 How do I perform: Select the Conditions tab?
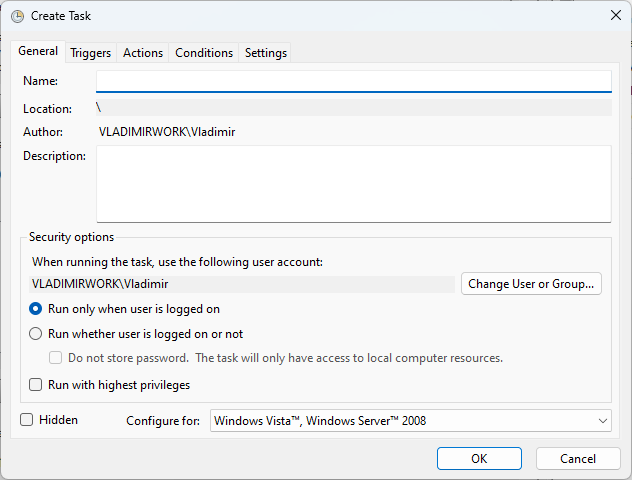[204, 53]
